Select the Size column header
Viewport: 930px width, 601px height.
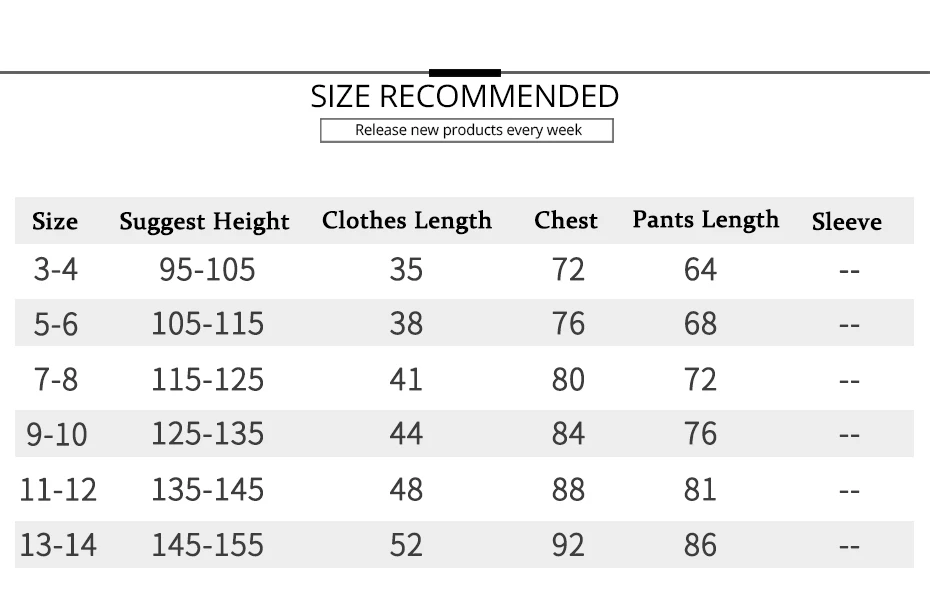coord(55,221)
